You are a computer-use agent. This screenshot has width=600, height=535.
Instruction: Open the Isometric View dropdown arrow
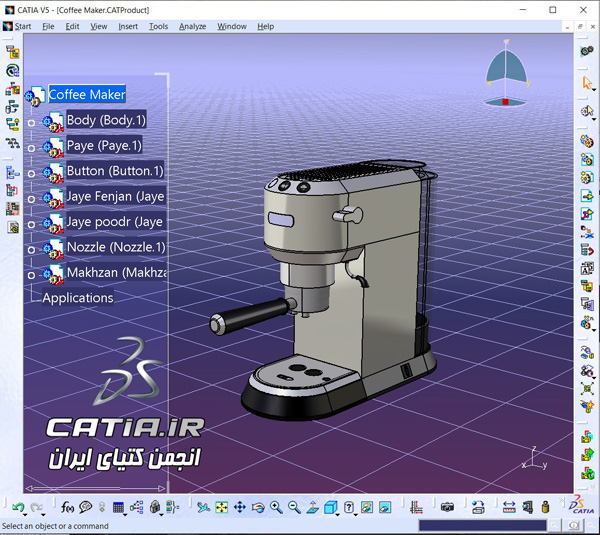338,515
